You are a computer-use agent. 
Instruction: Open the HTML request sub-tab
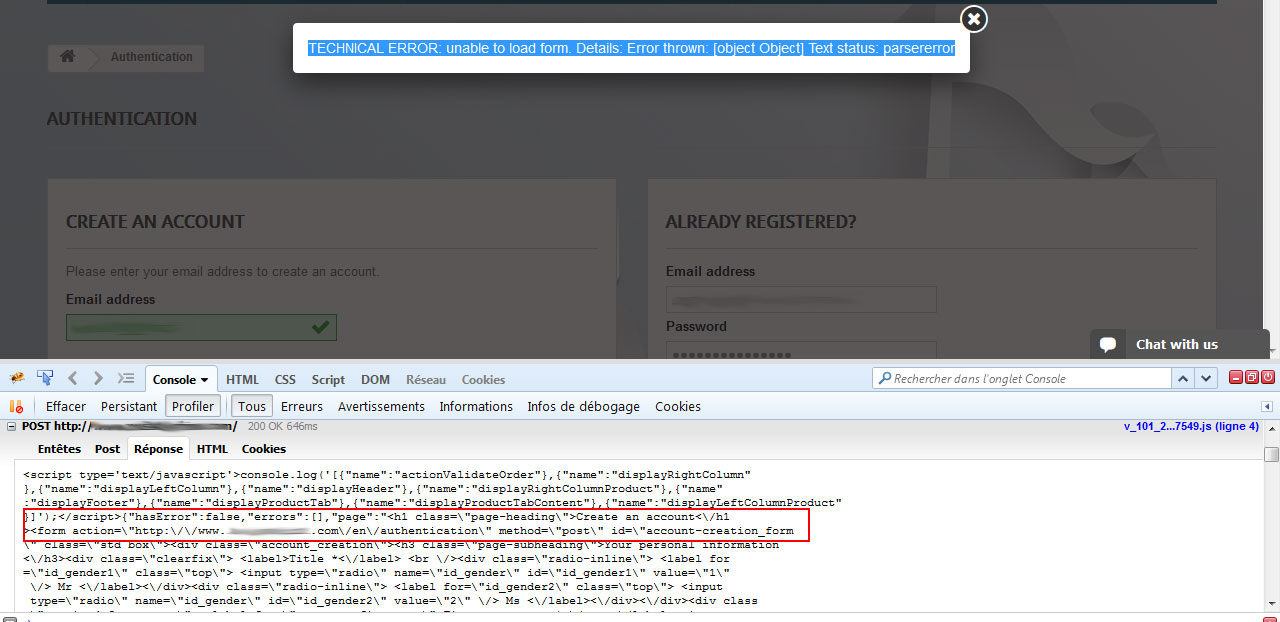212,449
